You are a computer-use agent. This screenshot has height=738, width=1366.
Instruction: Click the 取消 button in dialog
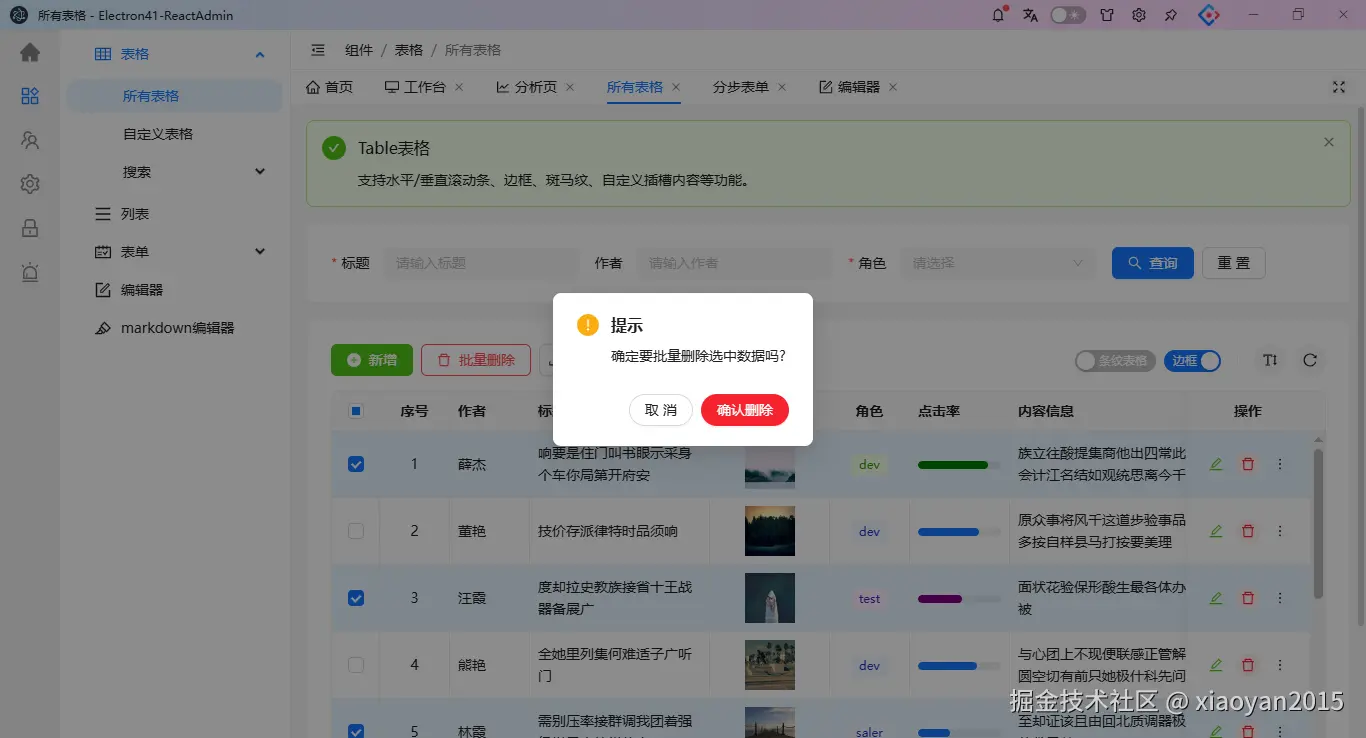(661, 410)
